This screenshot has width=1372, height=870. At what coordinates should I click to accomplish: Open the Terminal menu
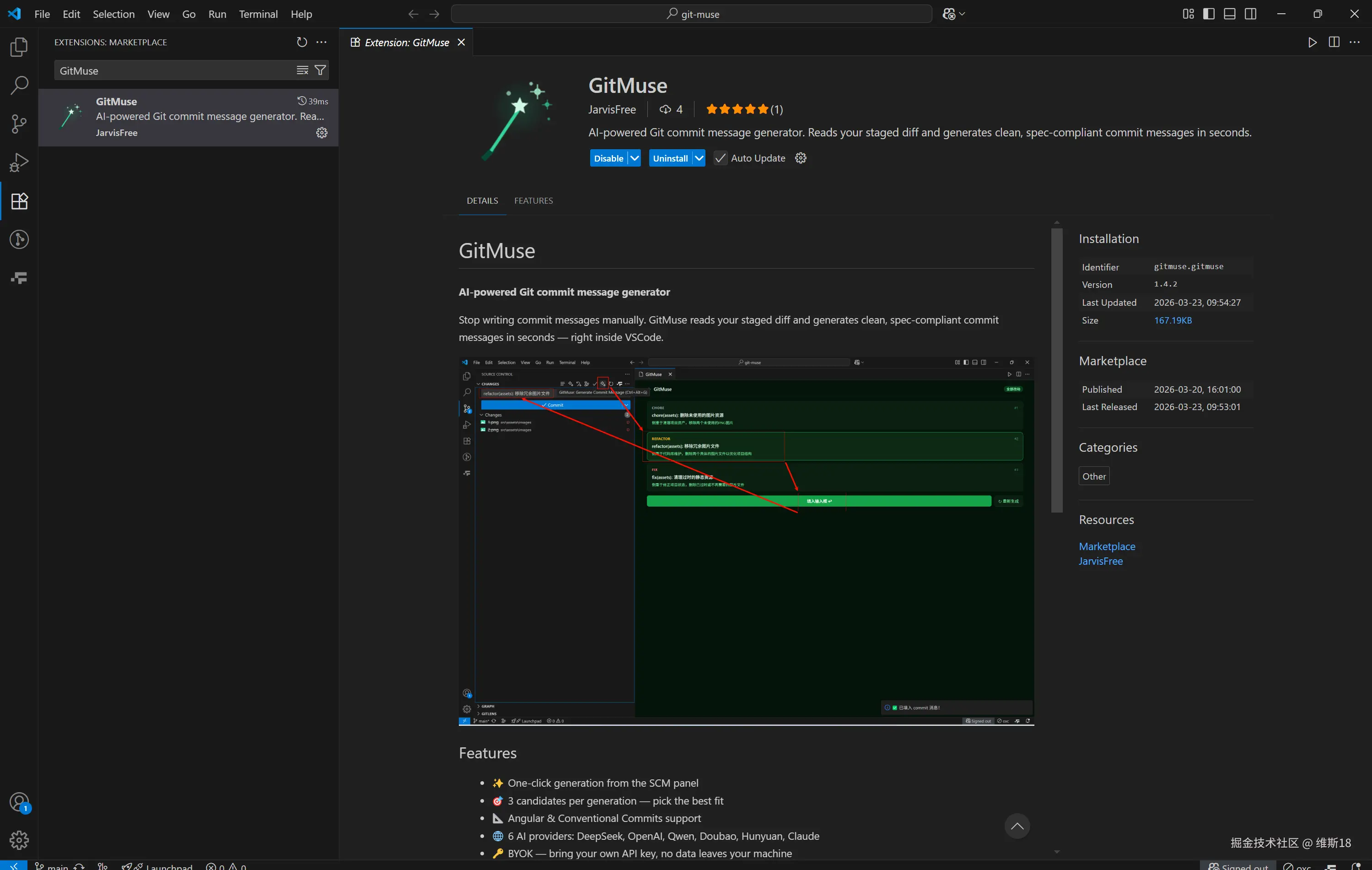[258, 14]
